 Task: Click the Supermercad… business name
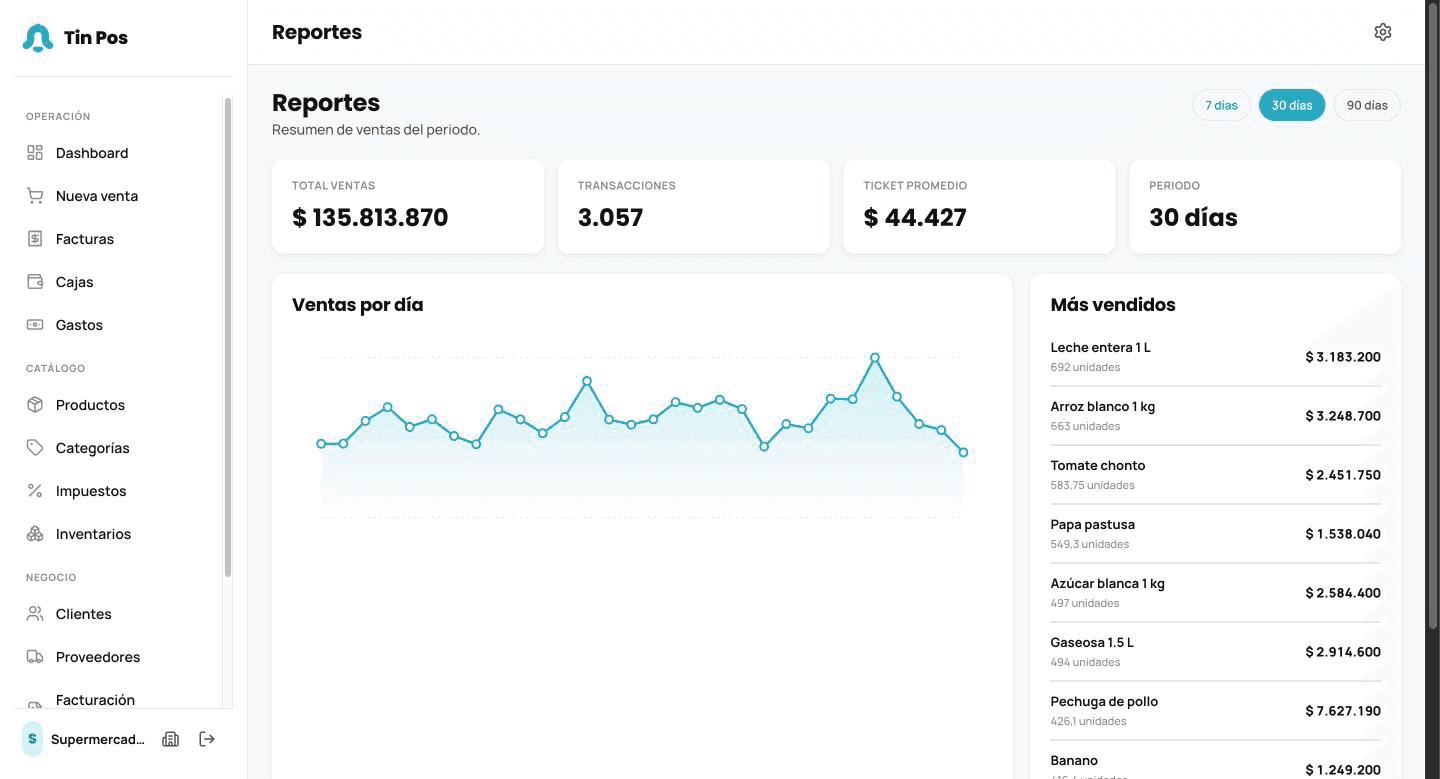[98, 740]
